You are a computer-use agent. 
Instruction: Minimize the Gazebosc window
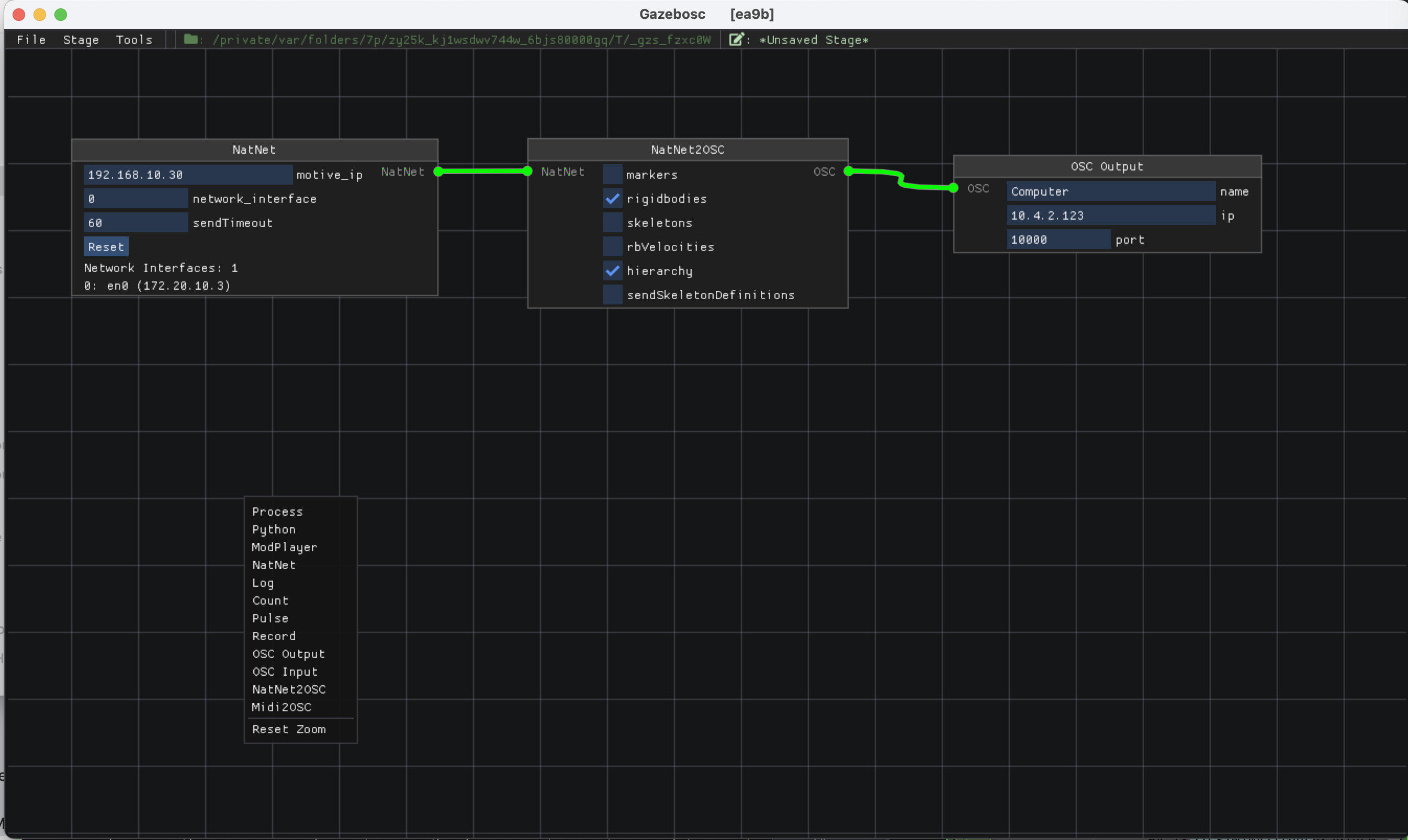click(40, 14)
